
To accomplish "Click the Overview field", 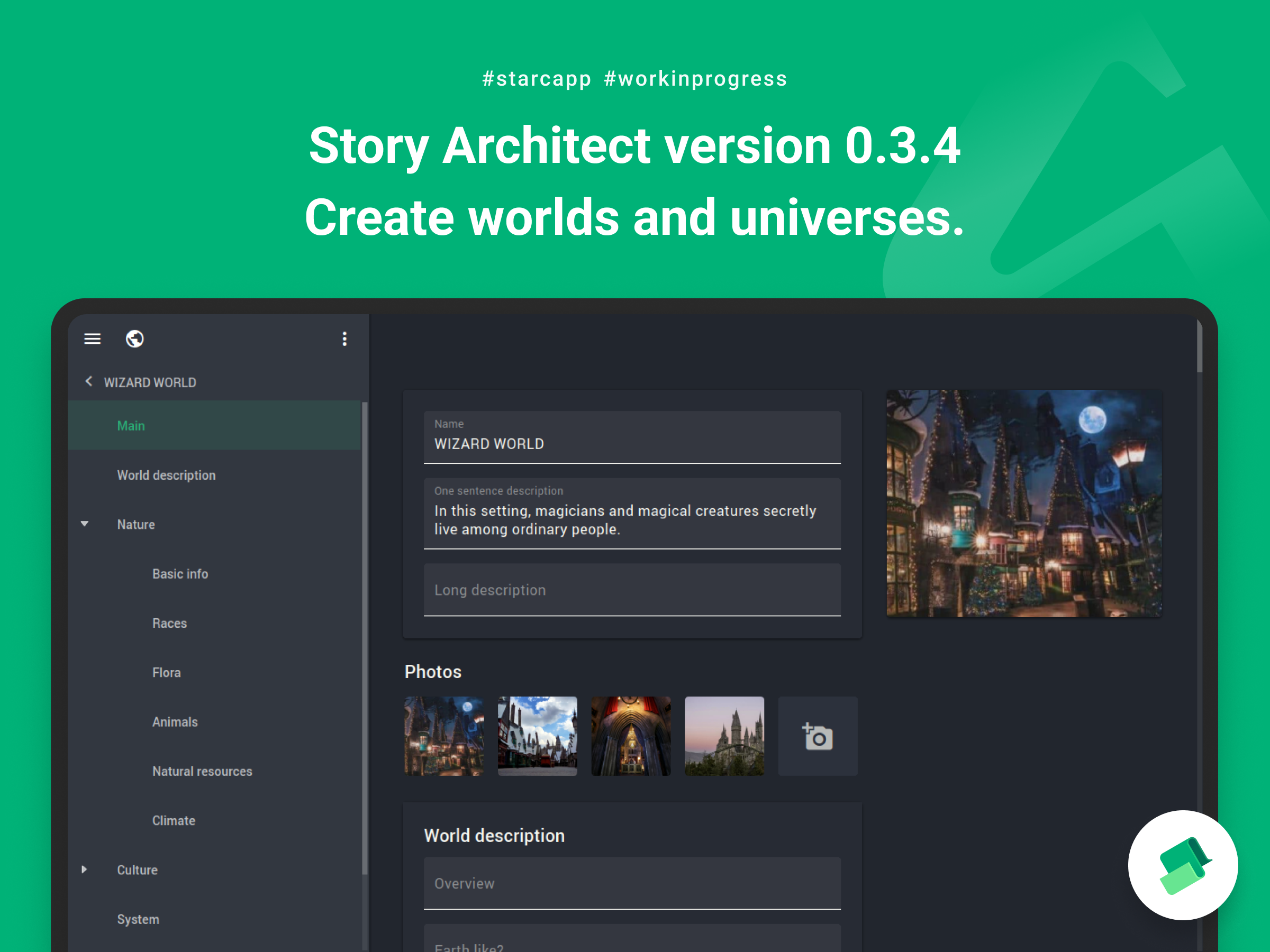I will 632,883.
